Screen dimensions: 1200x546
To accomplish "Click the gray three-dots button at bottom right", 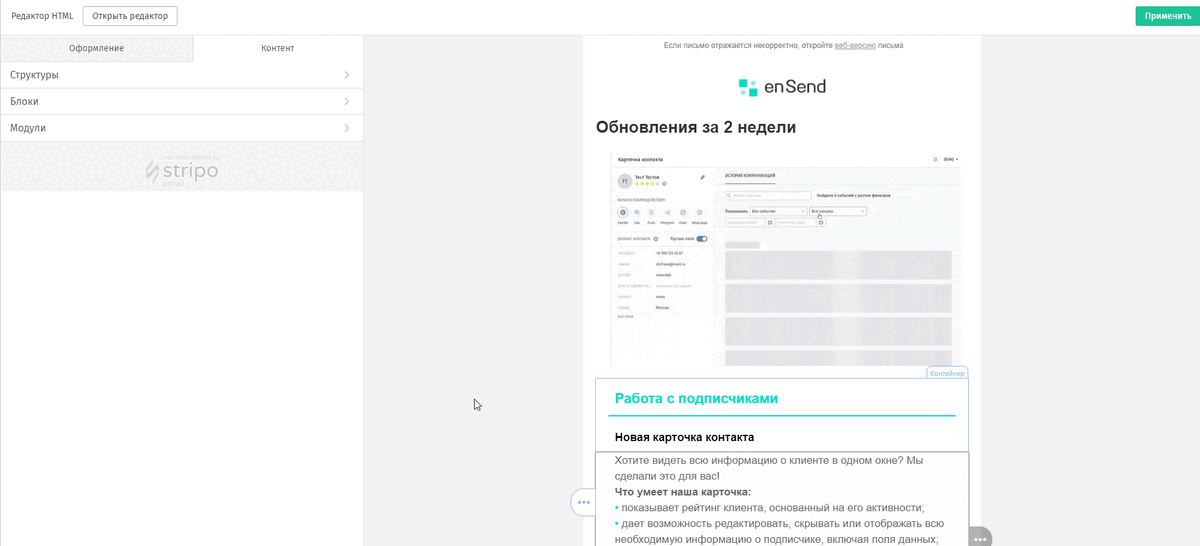I will tap(980, 538).
